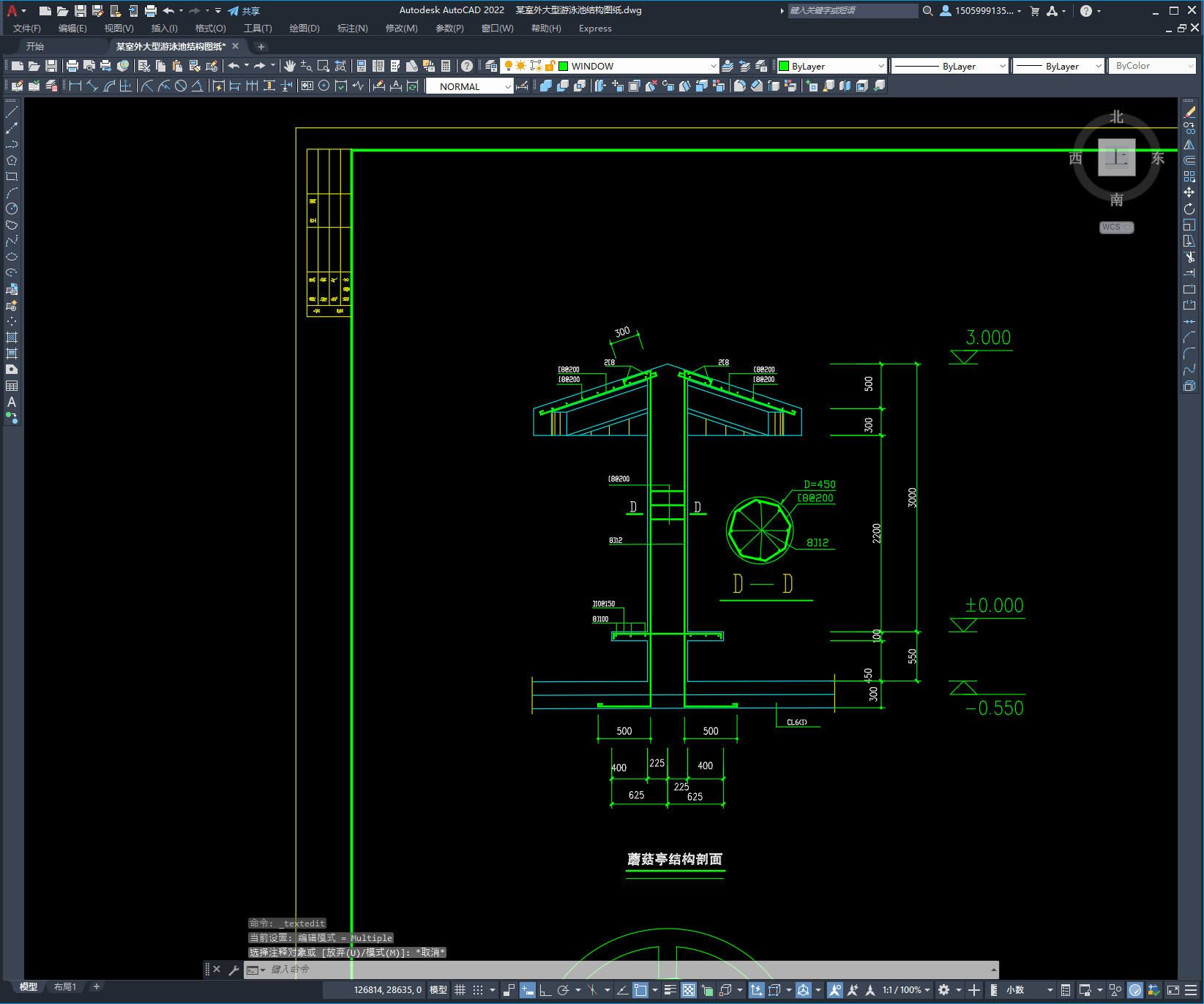Click the Autodesk App Store cart icon
The height and width of the screenshot is (1004, 1204).
click(x=1035, y=11)
